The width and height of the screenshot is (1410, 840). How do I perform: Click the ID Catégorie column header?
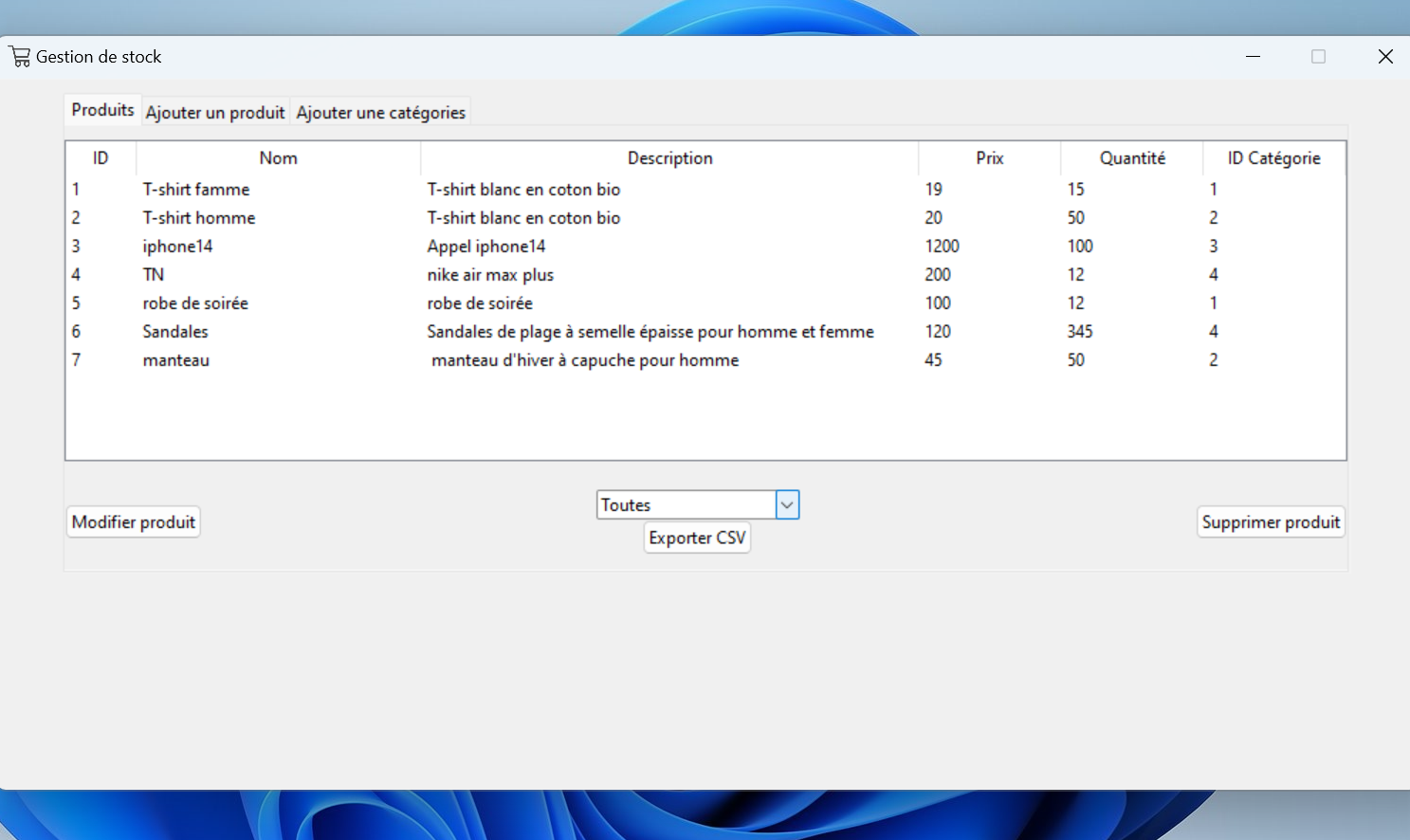[1273, 158]
